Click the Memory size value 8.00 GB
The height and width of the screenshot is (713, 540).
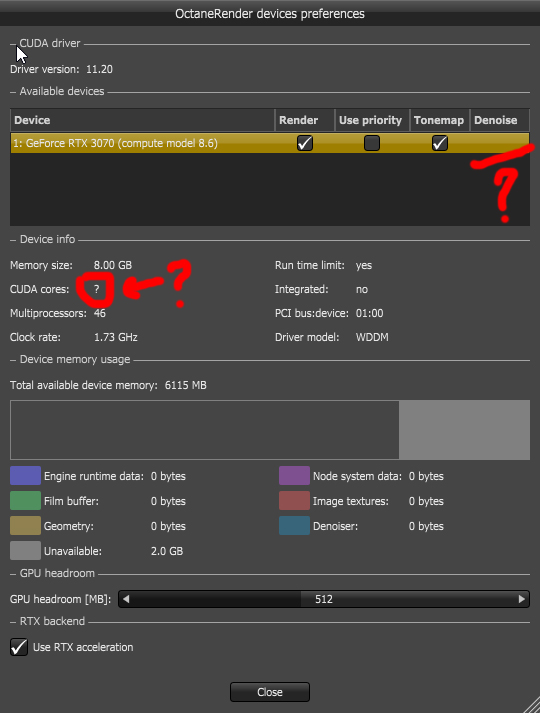(x=113, y=265)
